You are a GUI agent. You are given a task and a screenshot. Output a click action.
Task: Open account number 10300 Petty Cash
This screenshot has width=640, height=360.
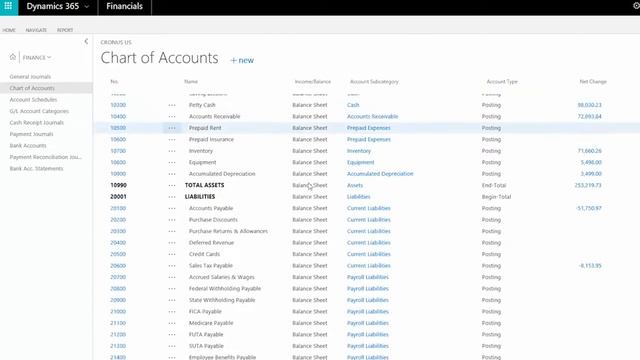118,105
